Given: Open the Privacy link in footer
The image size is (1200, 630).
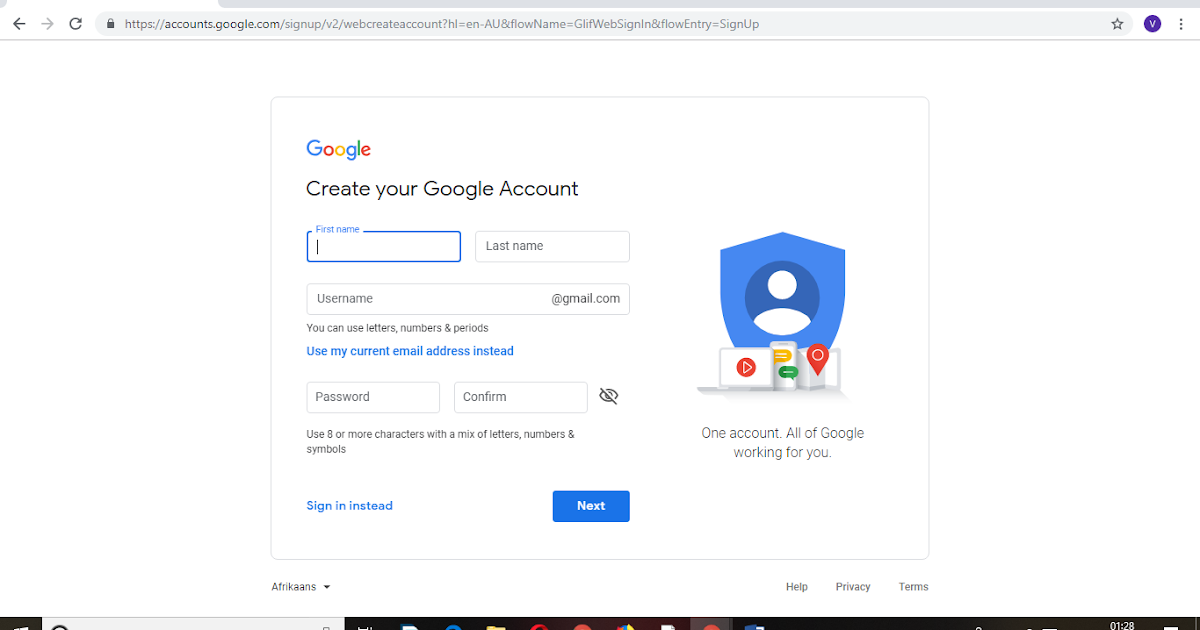Looking at the screenshot, I should coord(853,587).
